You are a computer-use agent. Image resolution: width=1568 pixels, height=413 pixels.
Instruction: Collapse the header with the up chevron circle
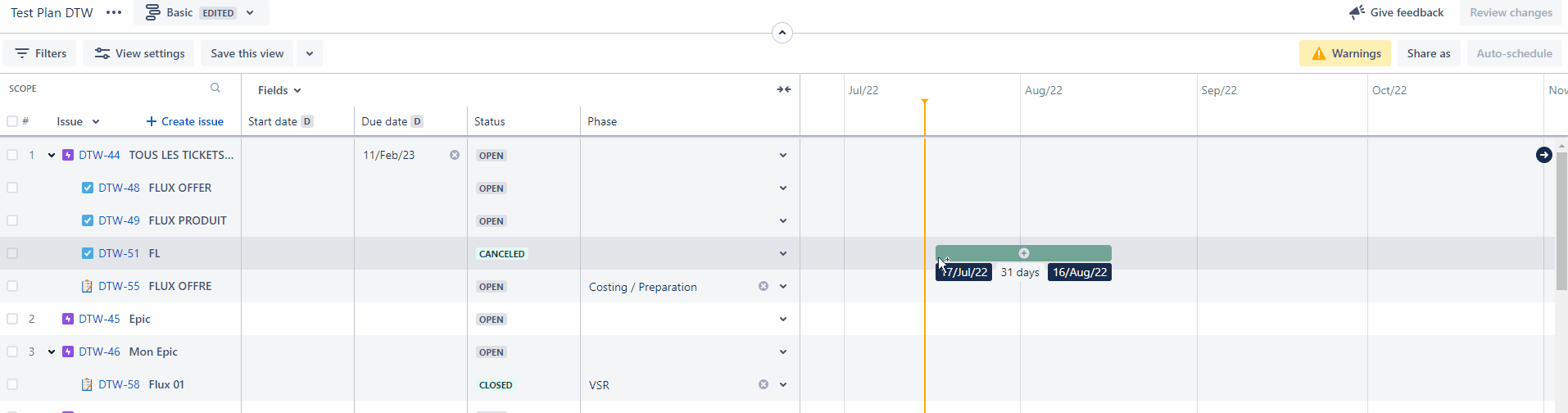782,33
